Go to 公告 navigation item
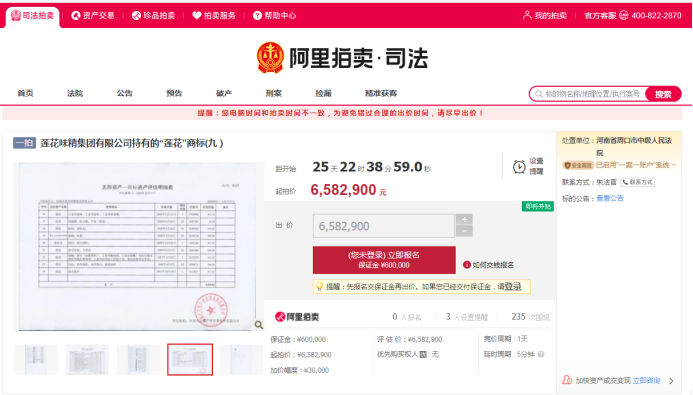This screenshot has height=395, width=693. (x=124, y=93)
